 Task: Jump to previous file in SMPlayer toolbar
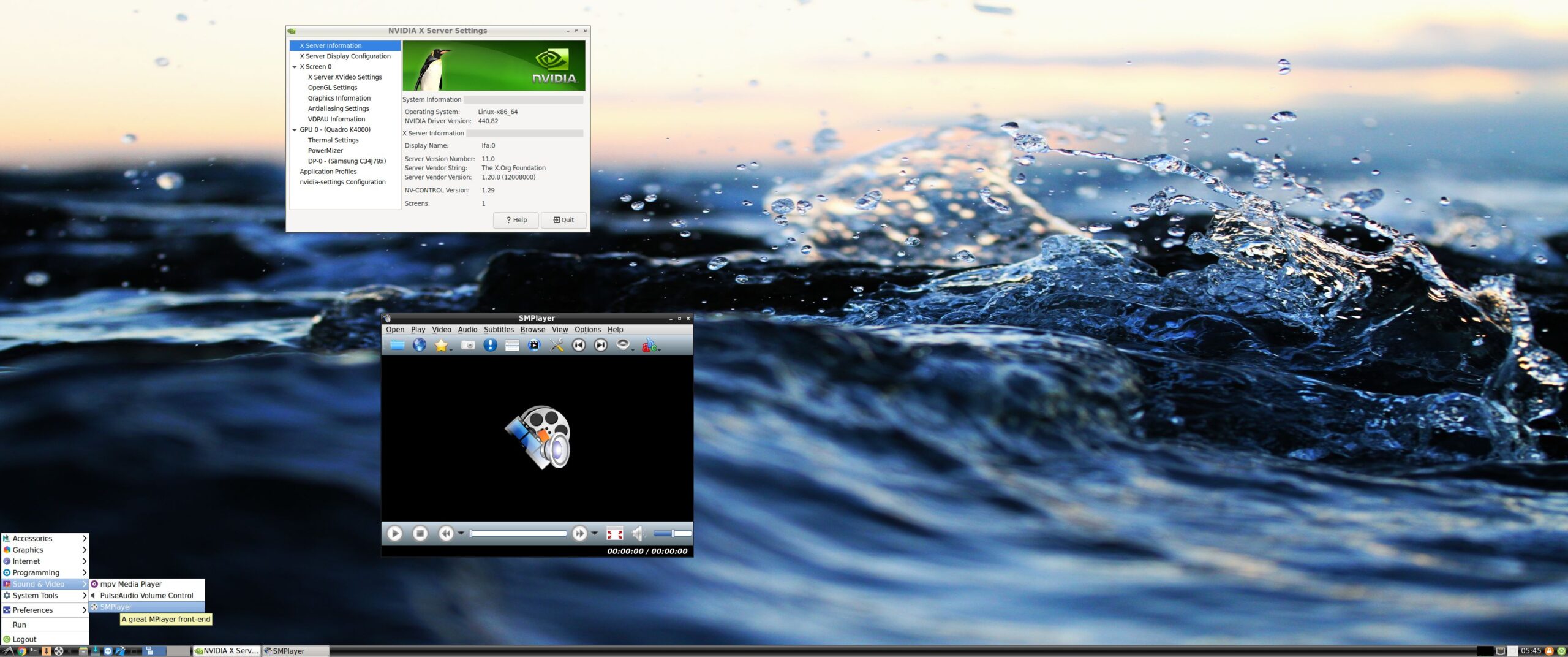coord(579,345)
